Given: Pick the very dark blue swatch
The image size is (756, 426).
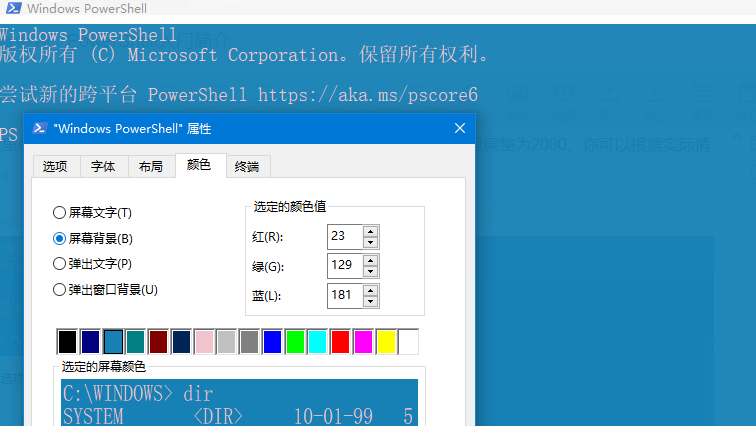Looking at the screenshot, I should point(181,342).
